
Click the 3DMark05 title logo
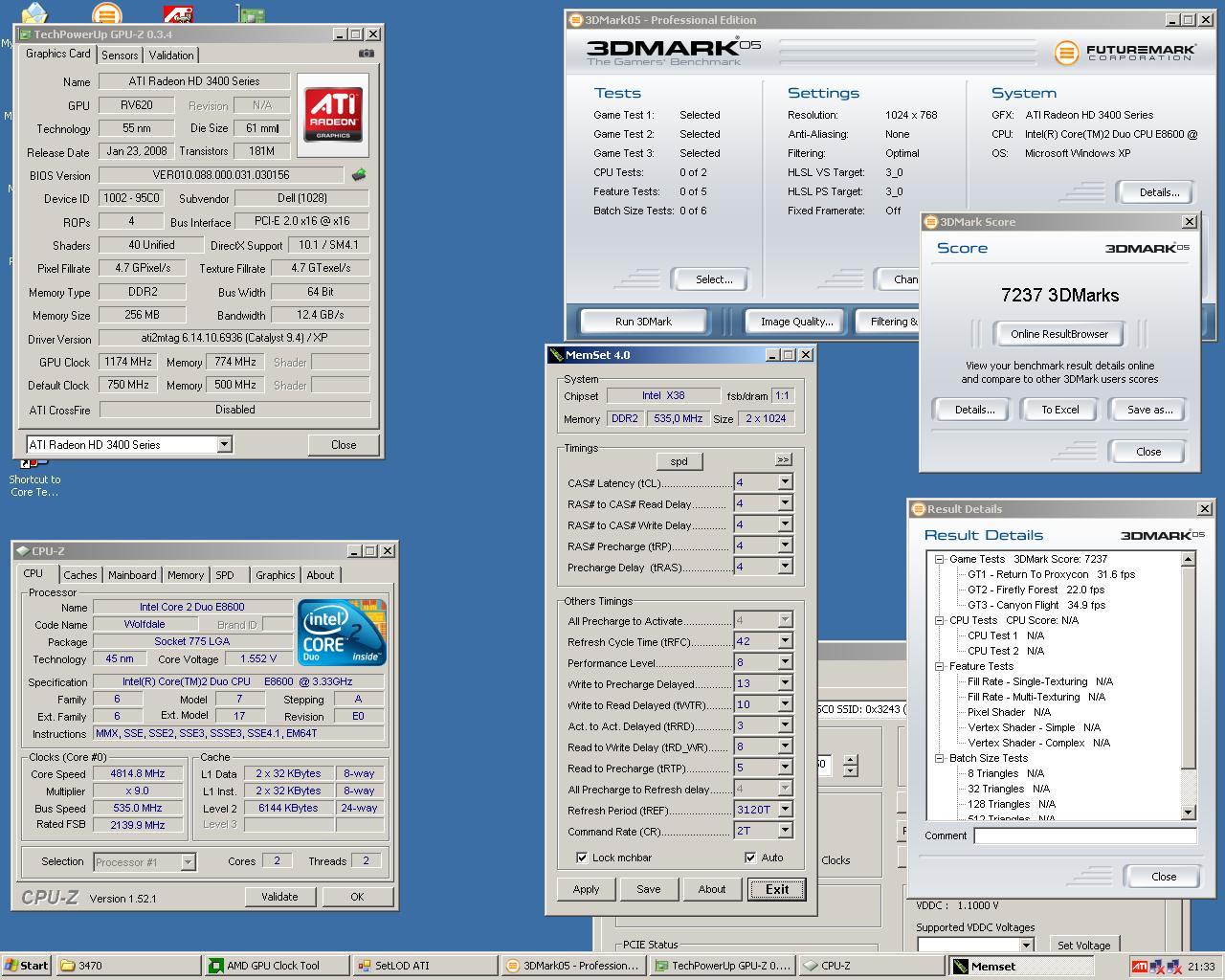tap(673, 51)
